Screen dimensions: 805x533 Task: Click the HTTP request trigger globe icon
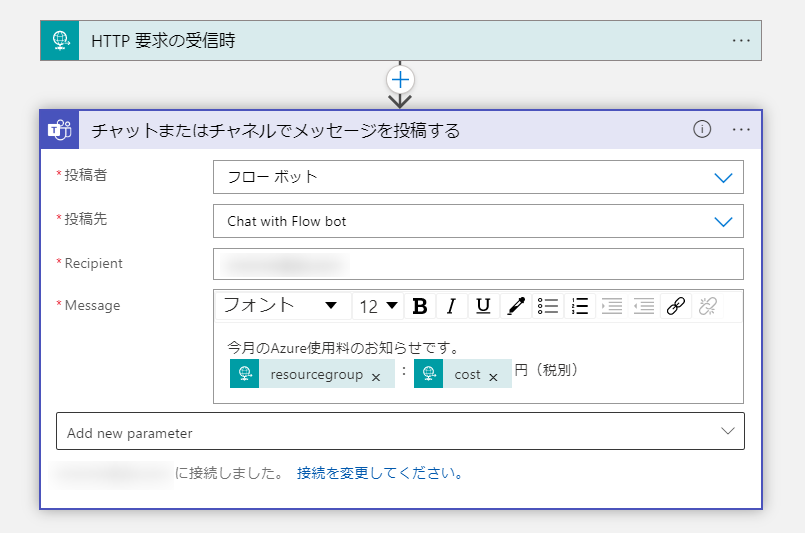click(x=60, y=41)
